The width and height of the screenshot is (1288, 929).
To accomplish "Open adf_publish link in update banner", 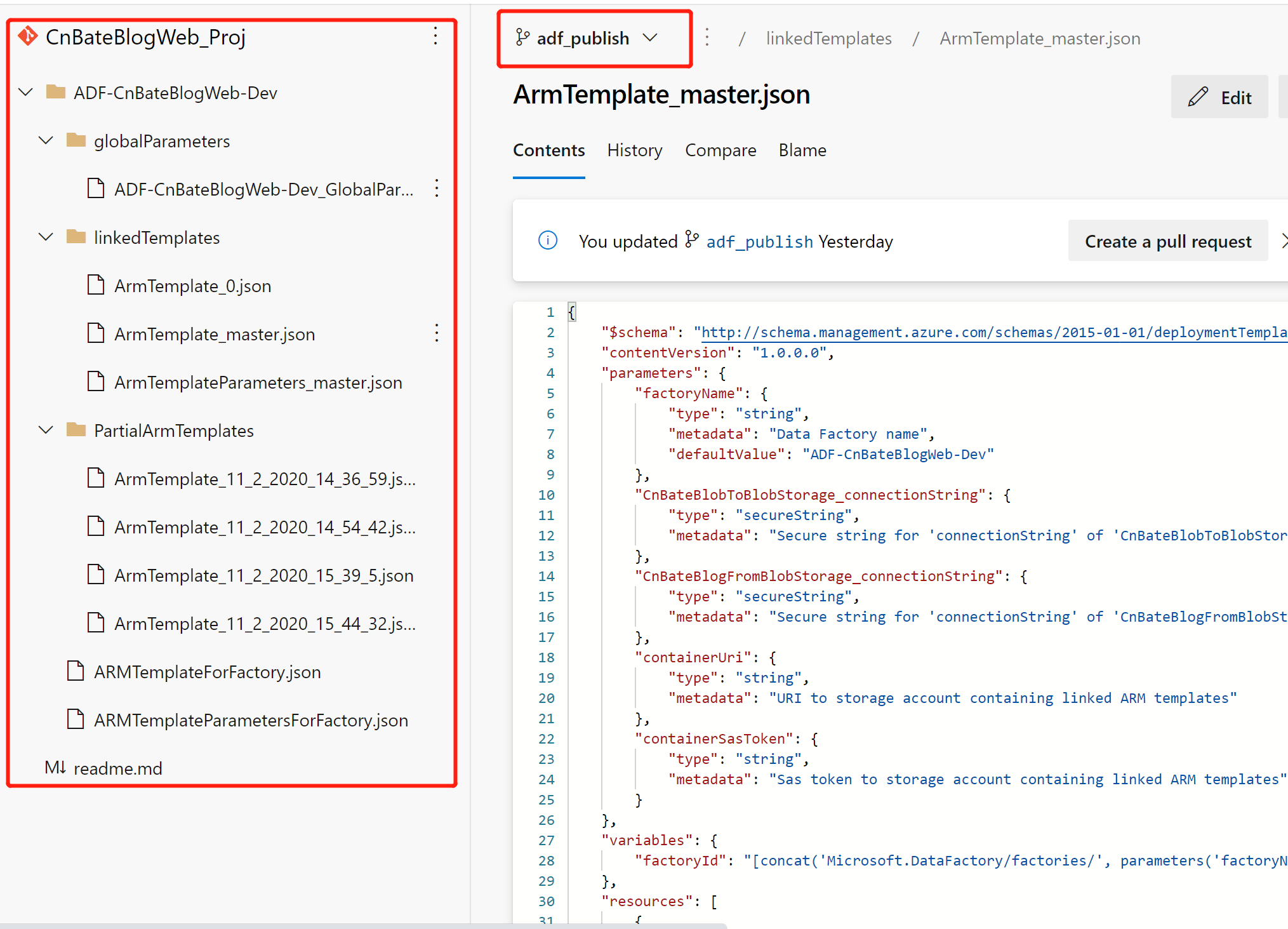I will coord(759,241).
